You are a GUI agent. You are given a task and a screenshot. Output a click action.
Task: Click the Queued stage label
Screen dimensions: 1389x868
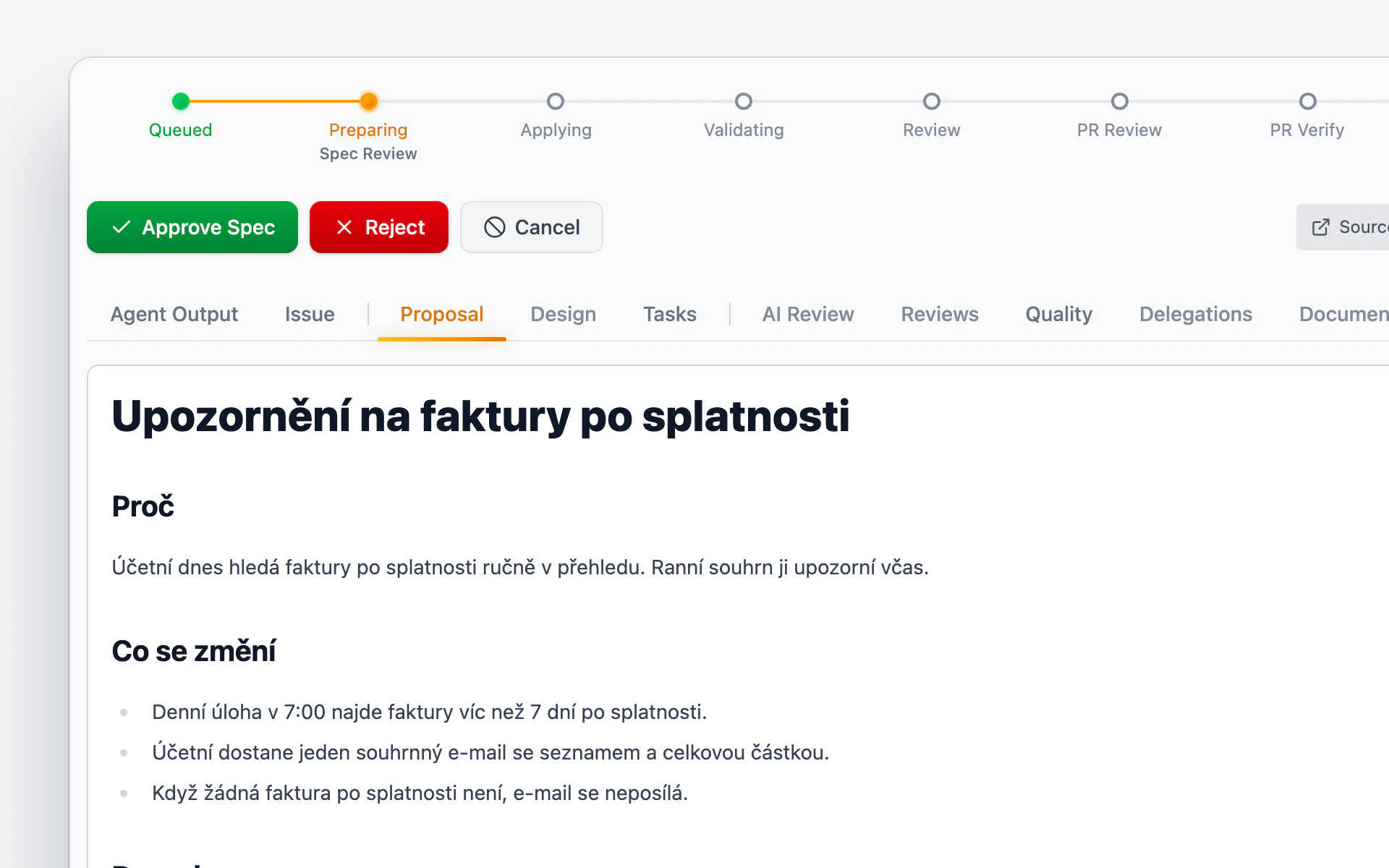[181, 130]
